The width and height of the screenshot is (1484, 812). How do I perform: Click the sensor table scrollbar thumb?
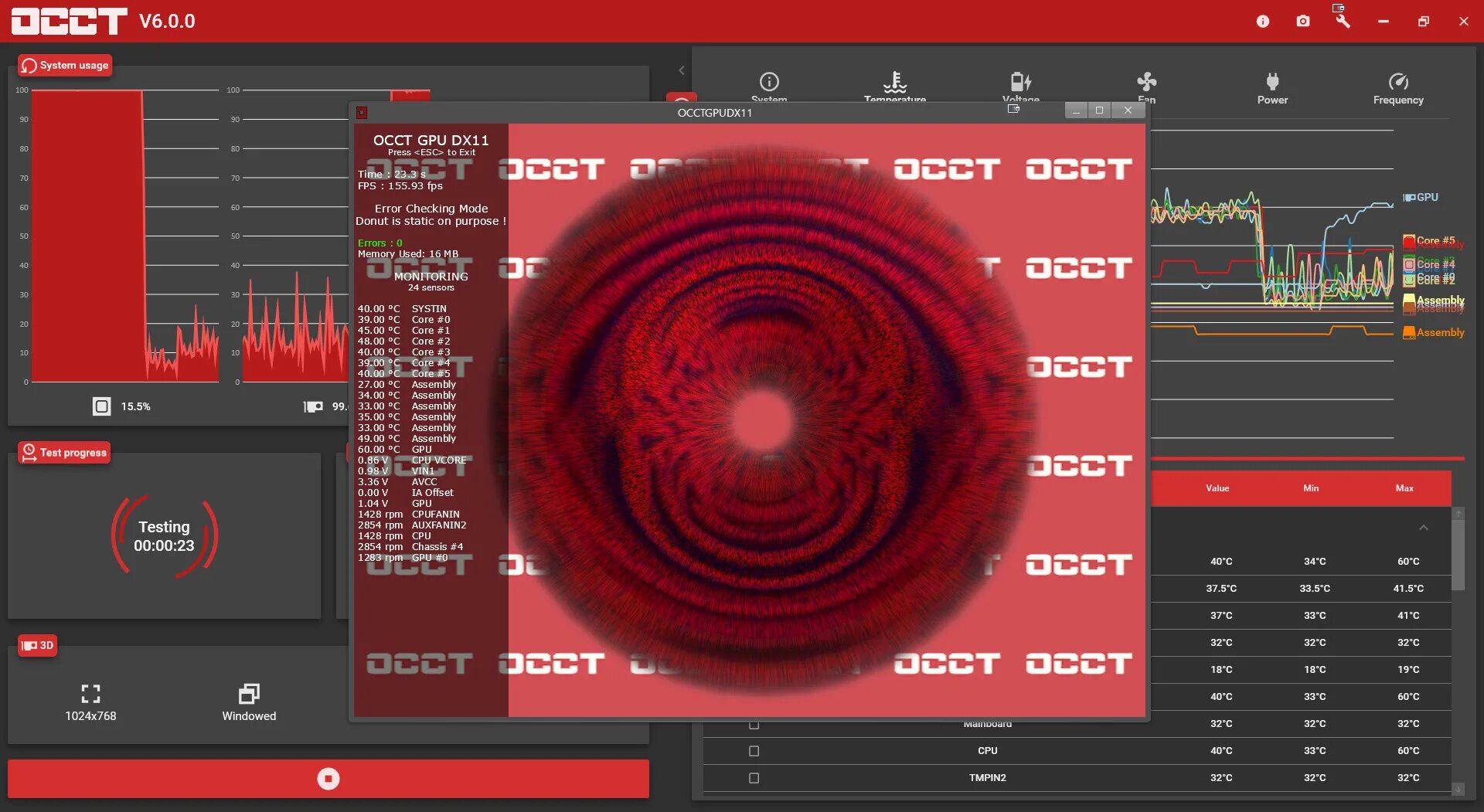[1458, 555]
